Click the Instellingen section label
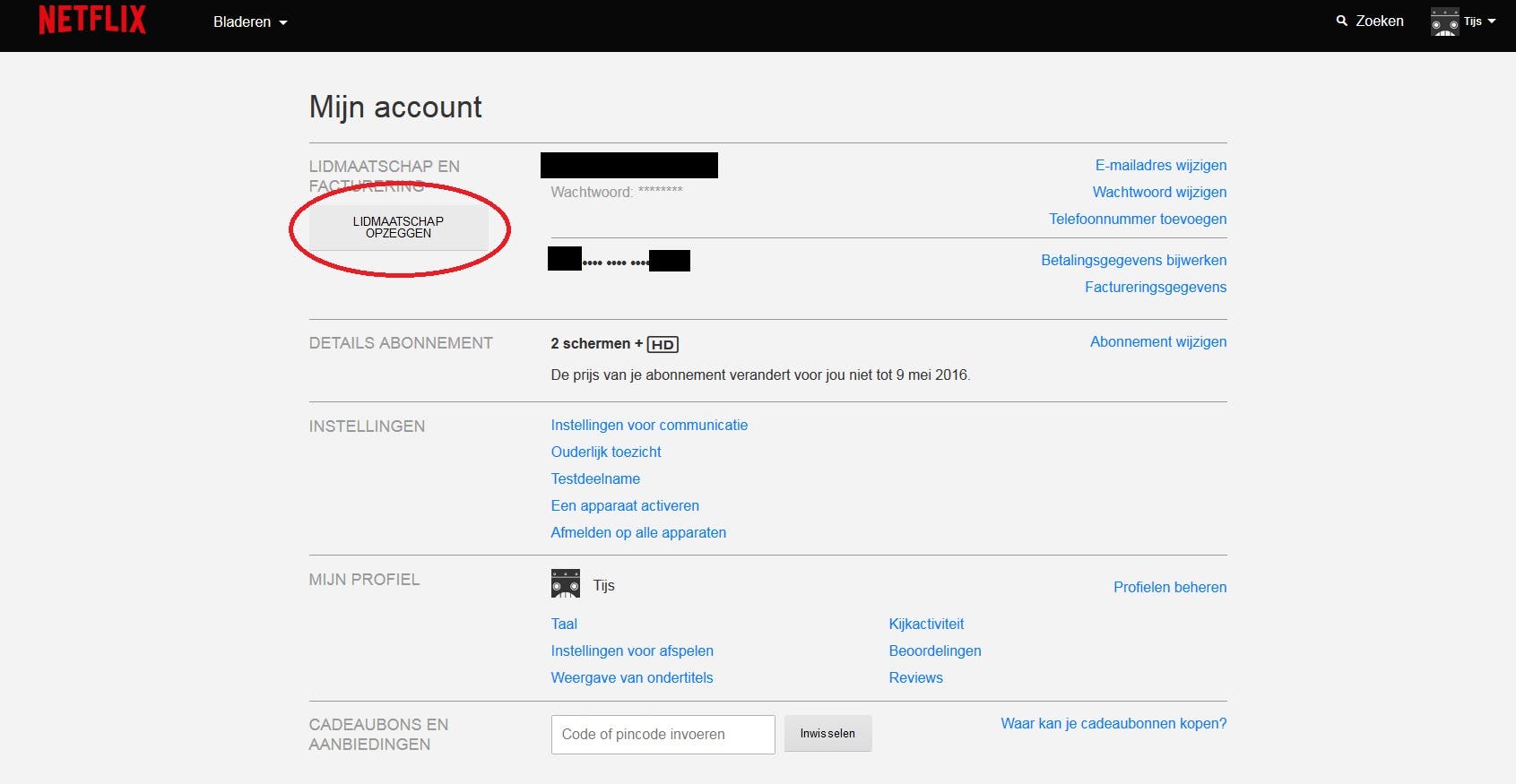The height and width of the screenshot is (784, 1516). 367,426
